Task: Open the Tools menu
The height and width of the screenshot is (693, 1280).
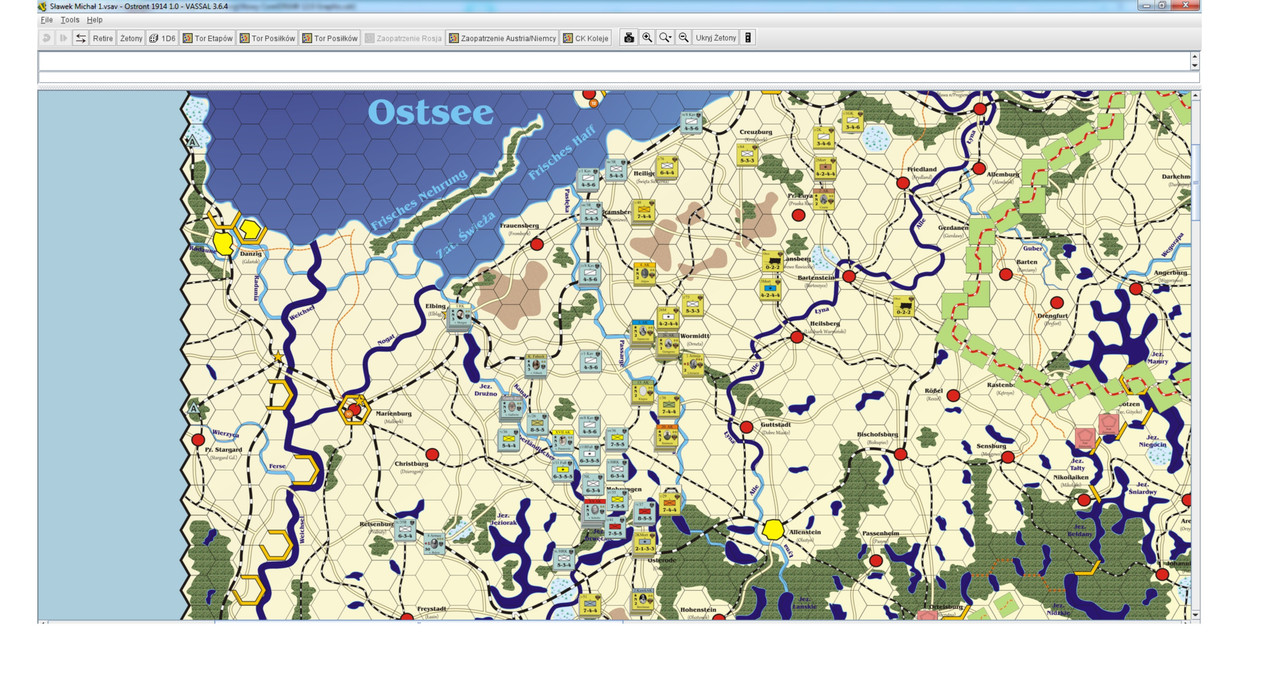Action: pos(70,20)
